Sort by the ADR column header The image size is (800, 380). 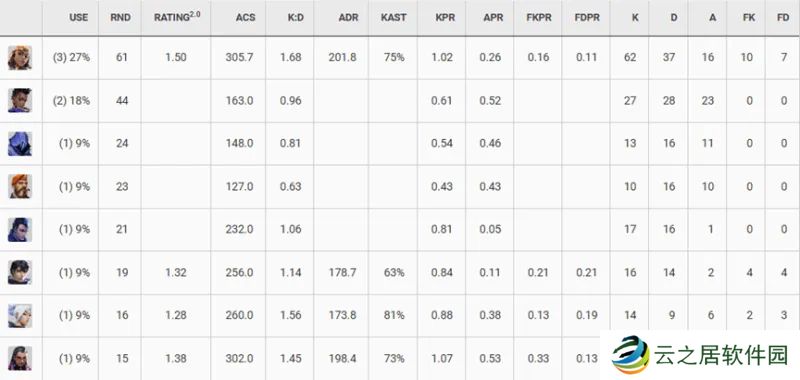coord(347,17)
